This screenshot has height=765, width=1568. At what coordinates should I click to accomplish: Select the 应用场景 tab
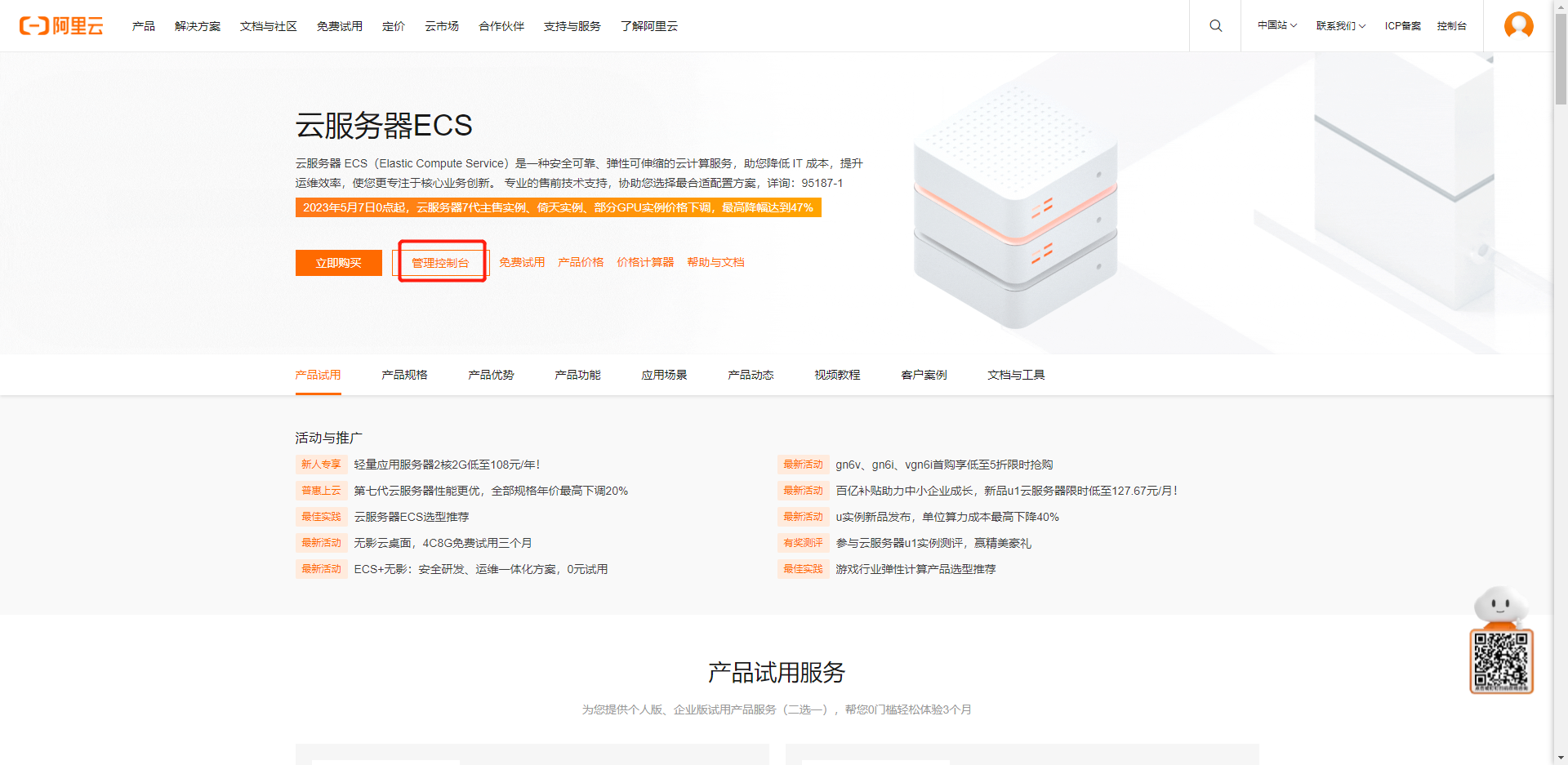coord(665,375)
